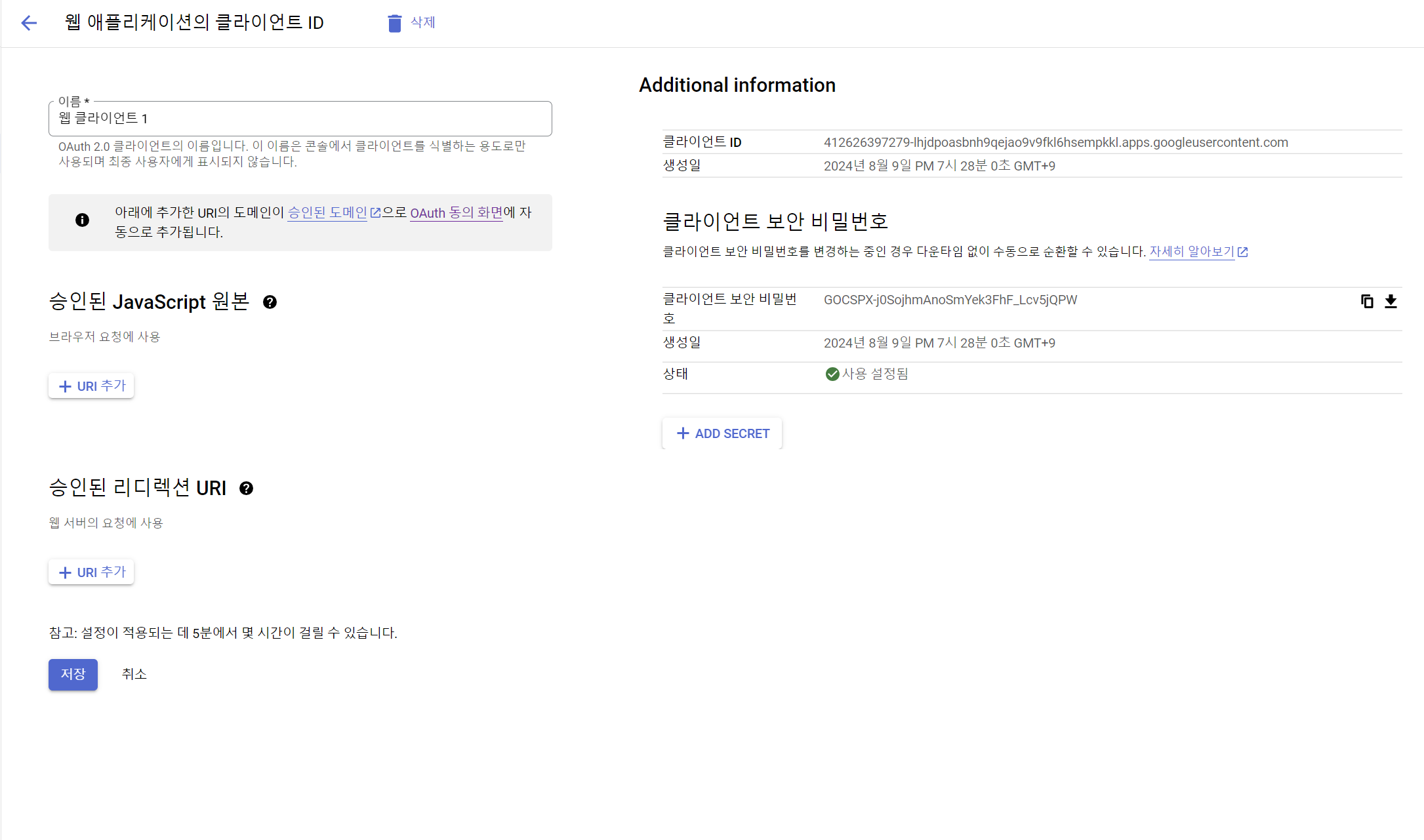Open the OAuth 동의 화면 link
1424x840 pixels.
point(456,212)
